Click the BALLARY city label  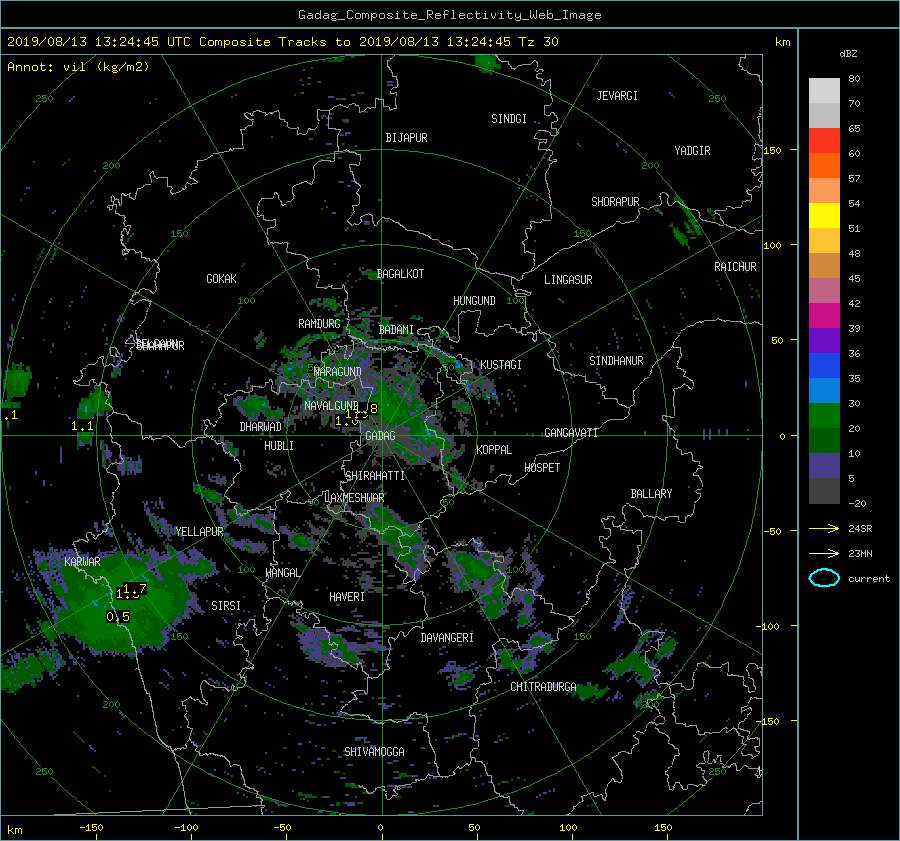tap(651, 494)
